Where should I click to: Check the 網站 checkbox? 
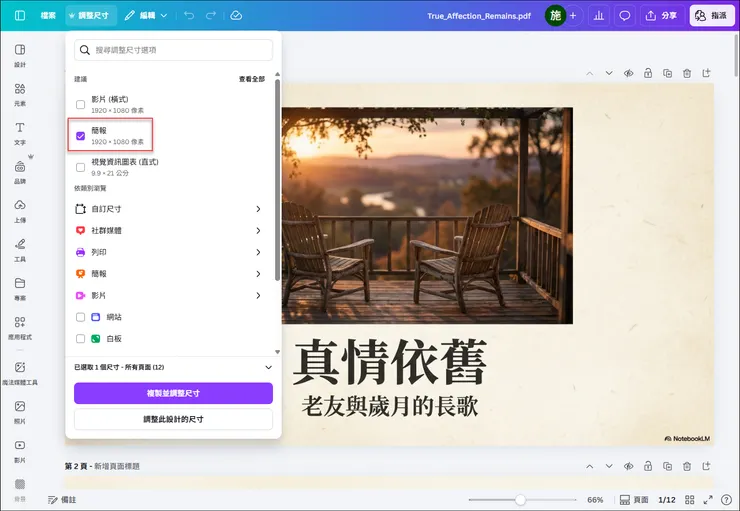tap(81, 317)
